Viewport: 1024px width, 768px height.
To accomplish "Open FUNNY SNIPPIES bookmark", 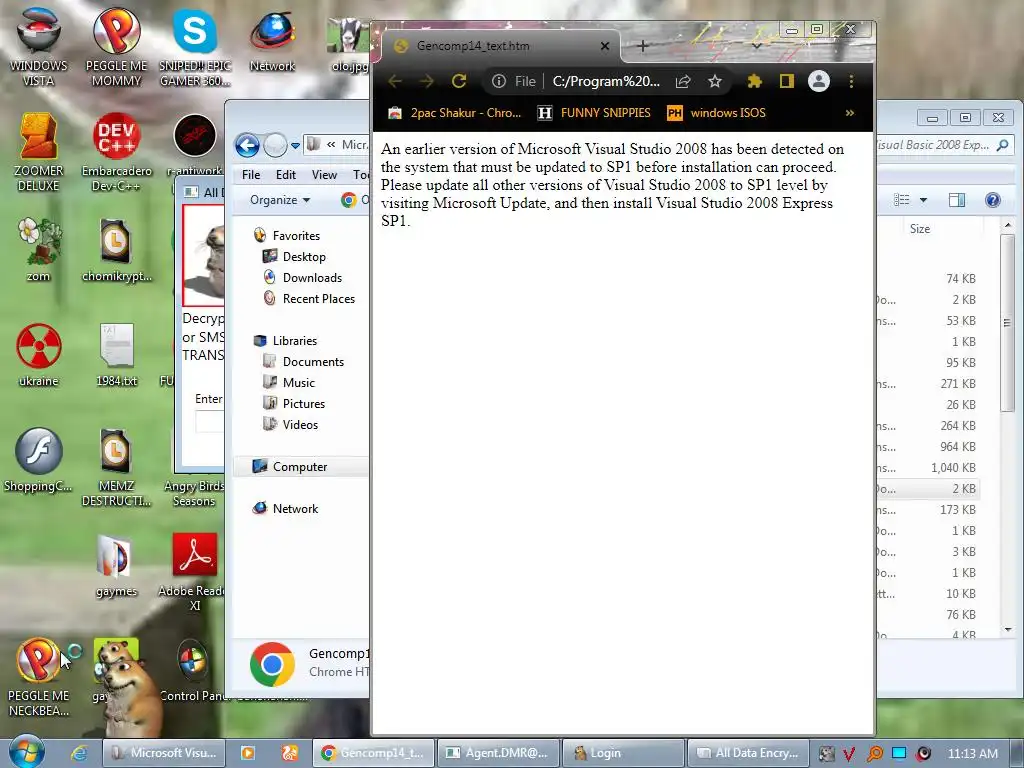I will 594,113.
